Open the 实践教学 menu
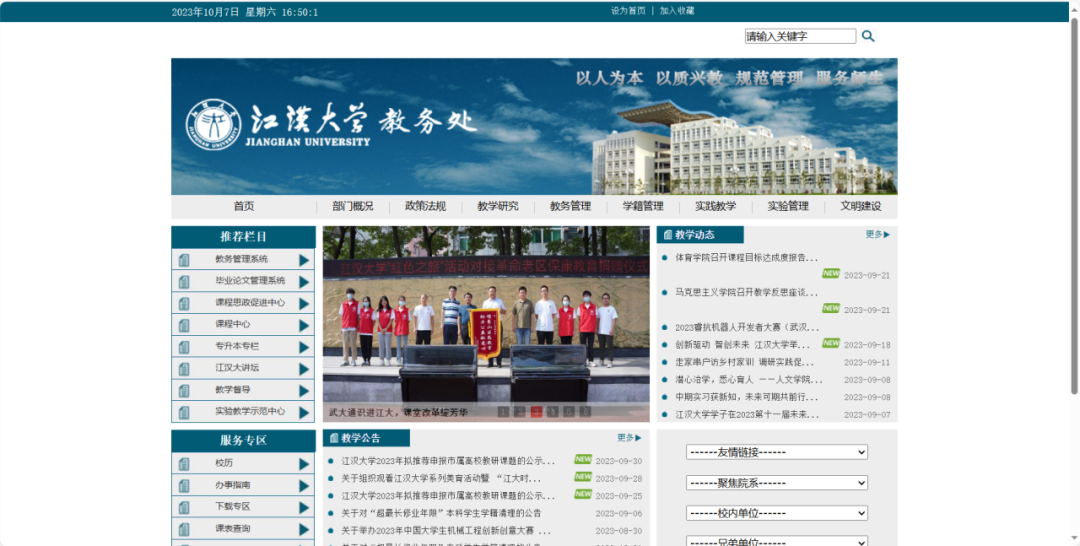This screenshot has height=546, width=1080. 716,206
